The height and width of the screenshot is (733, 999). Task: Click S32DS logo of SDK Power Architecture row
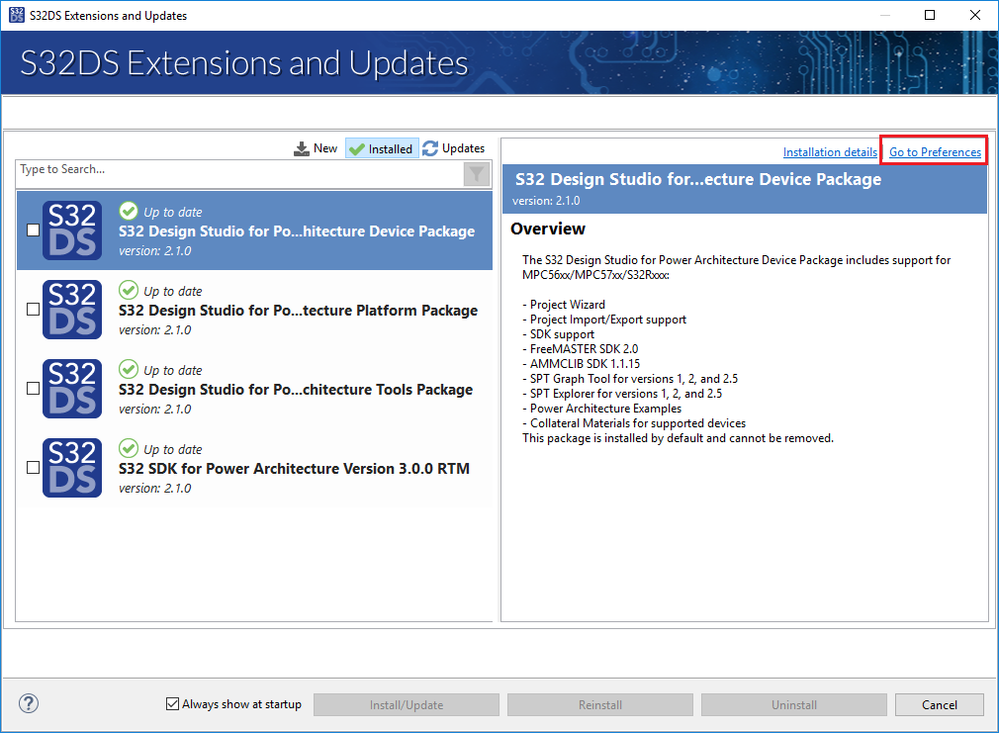(x=72, y=467)
